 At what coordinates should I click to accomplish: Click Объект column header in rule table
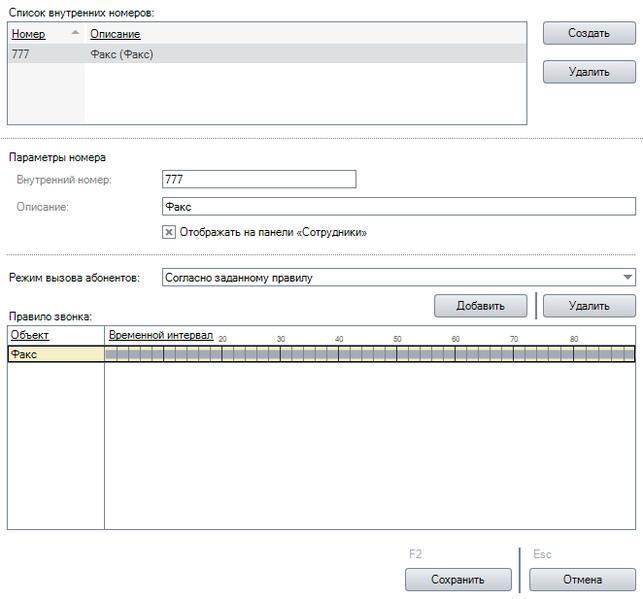pos(30,335)
